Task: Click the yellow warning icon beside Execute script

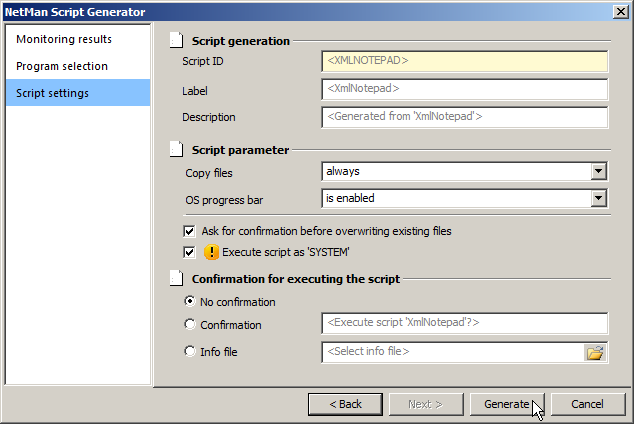Action: pyautogui.click(x=211, y=253)
